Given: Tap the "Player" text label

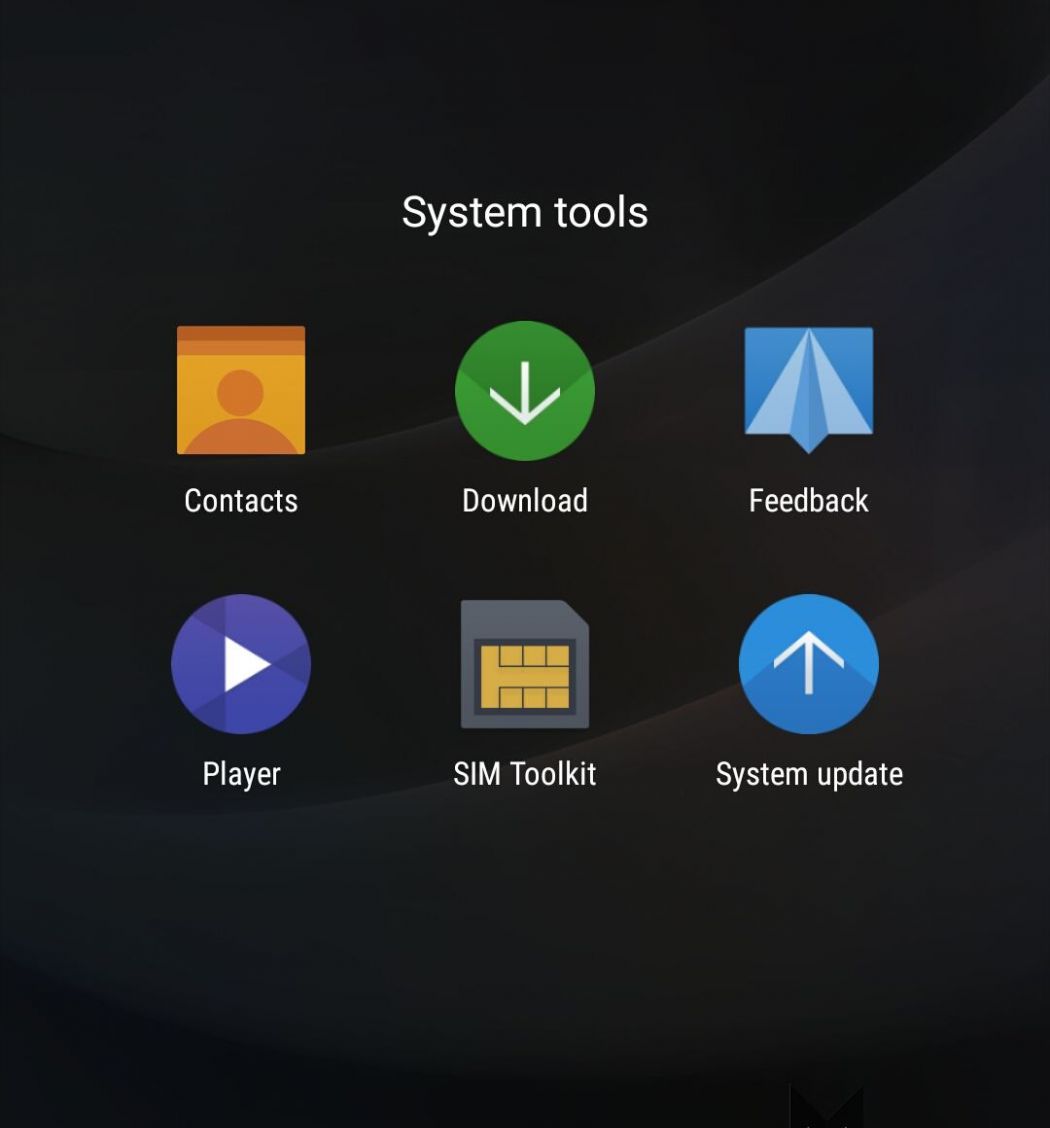Looking at the screenshot, I should 241,774.
